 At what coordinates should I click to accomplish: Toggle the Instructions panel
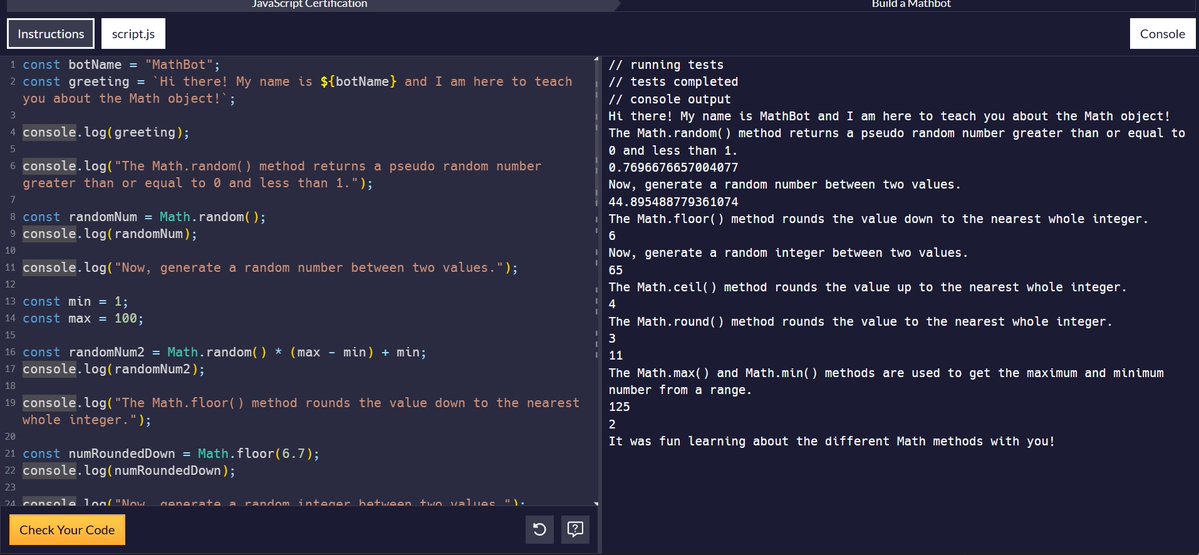[x=51, y=34]
